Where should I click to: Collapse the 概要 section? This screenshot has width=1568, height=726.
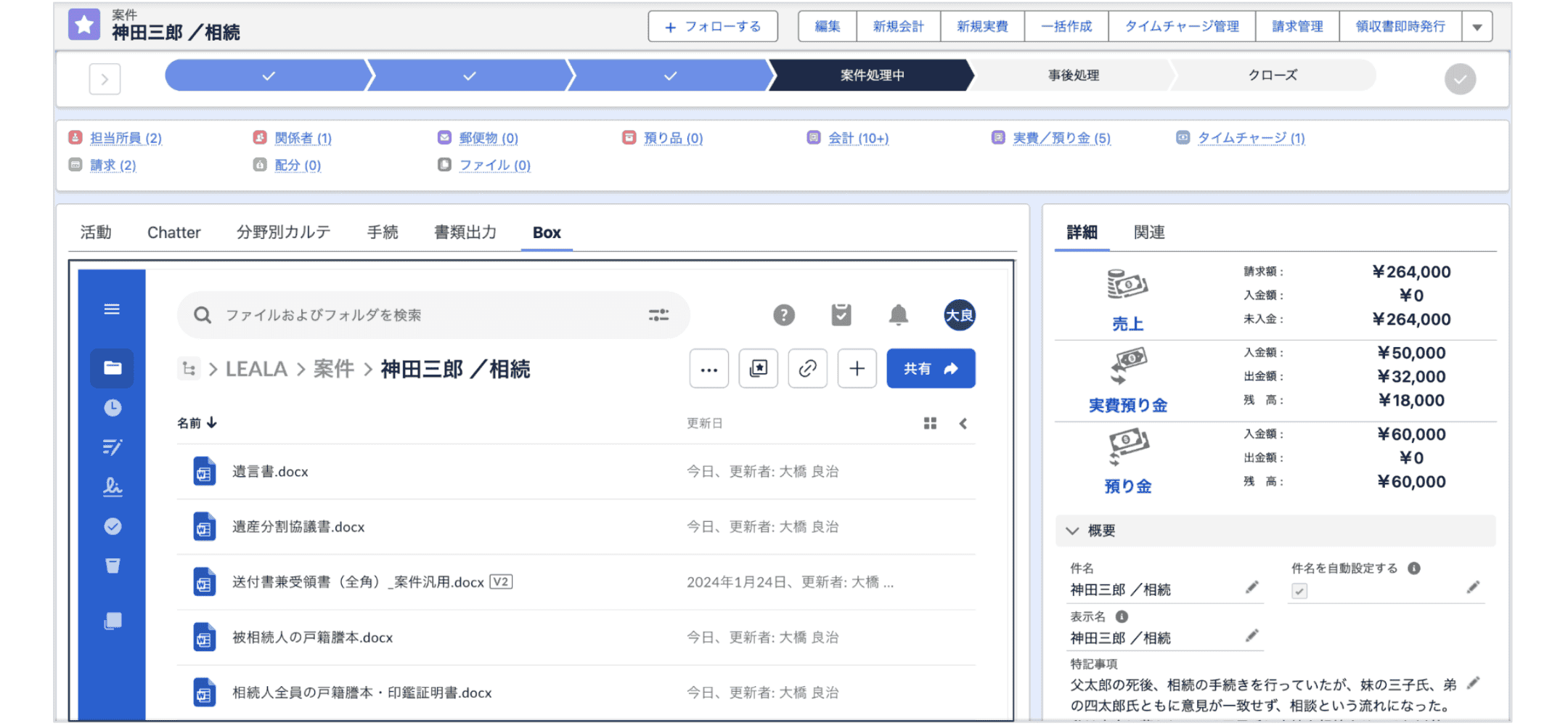coord(1073,531)
